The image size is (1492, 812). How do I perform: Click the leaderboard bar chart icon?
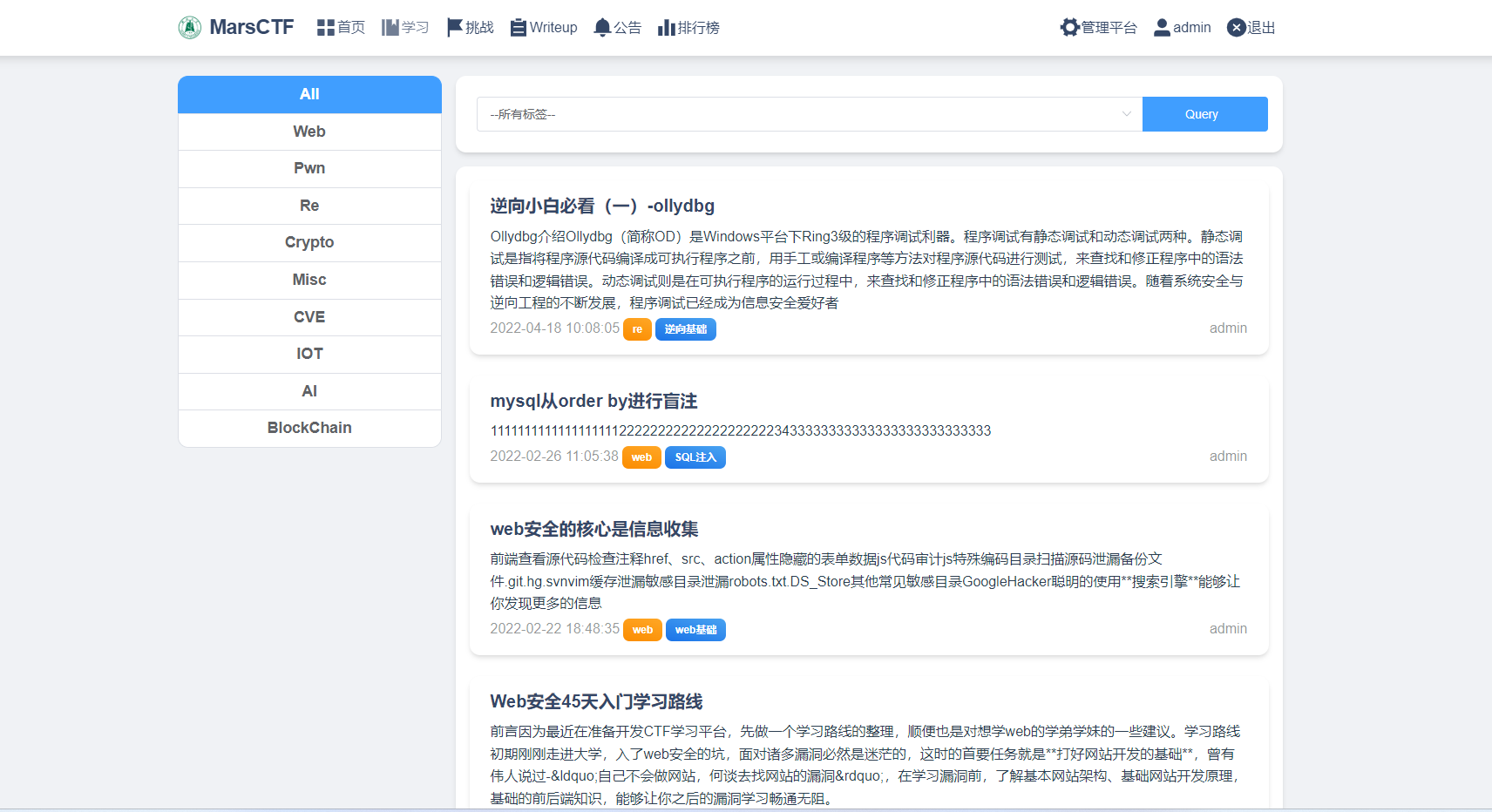667,27
